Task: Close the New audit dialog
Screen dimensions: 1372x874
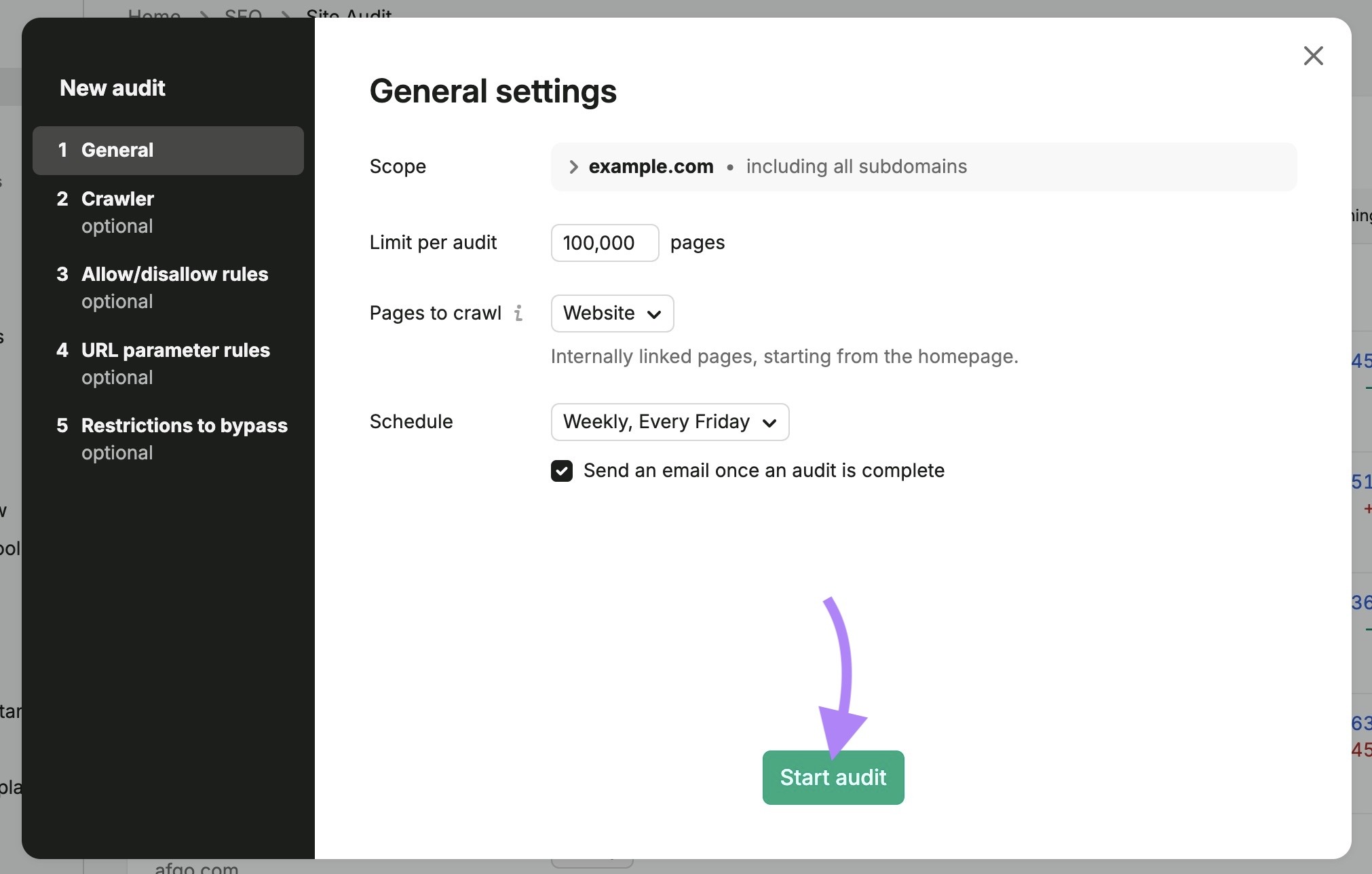Action: tap(1314, 56)
